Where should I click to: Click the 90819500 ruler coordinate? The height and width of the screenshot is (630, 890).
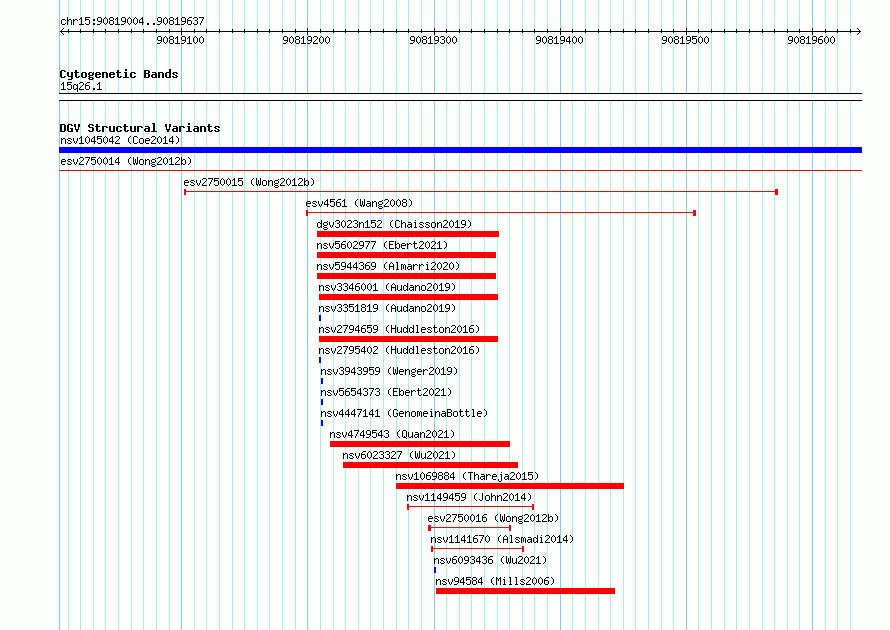685,40
